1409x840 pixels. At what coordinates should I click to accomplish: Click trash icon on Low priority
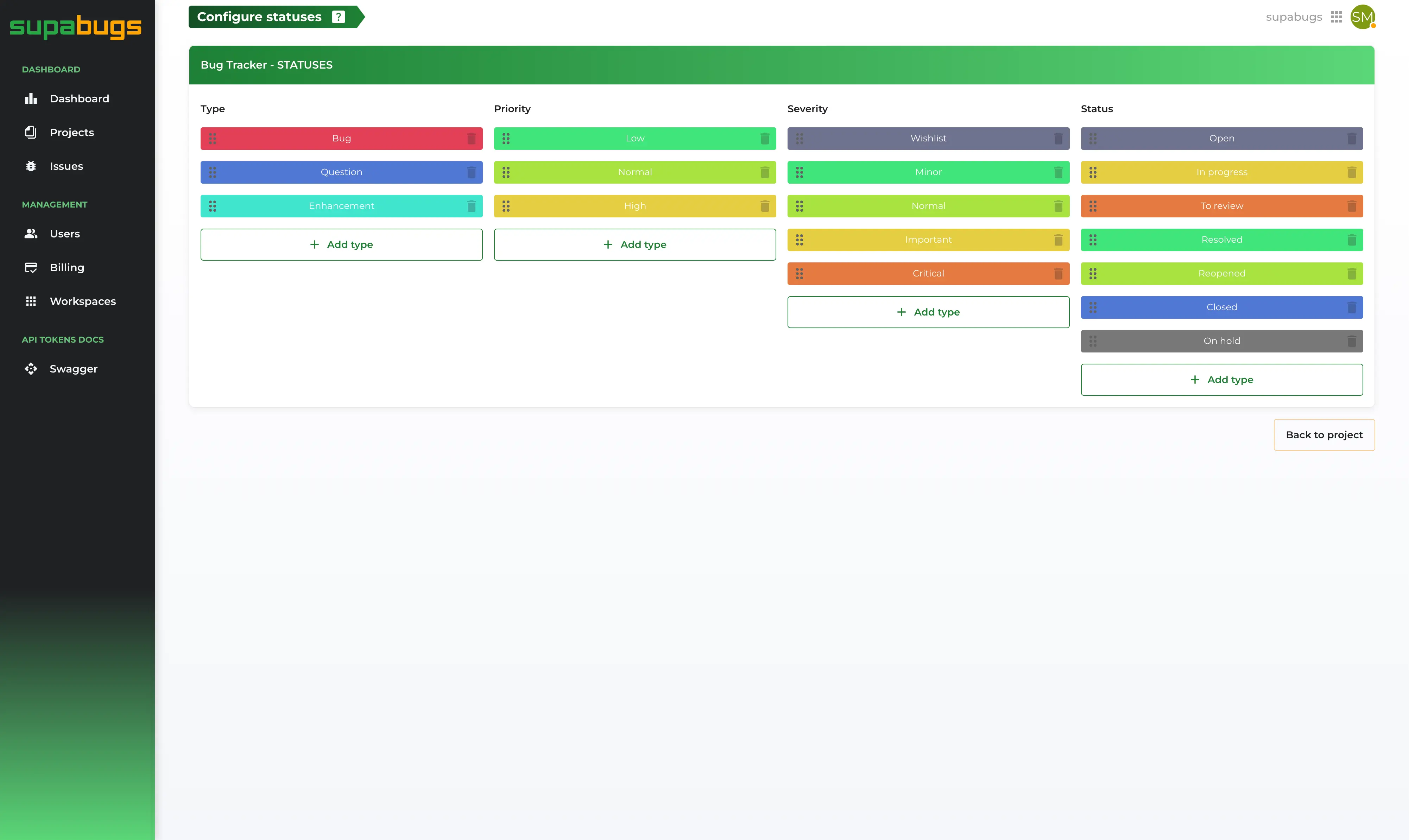[764, 139]
